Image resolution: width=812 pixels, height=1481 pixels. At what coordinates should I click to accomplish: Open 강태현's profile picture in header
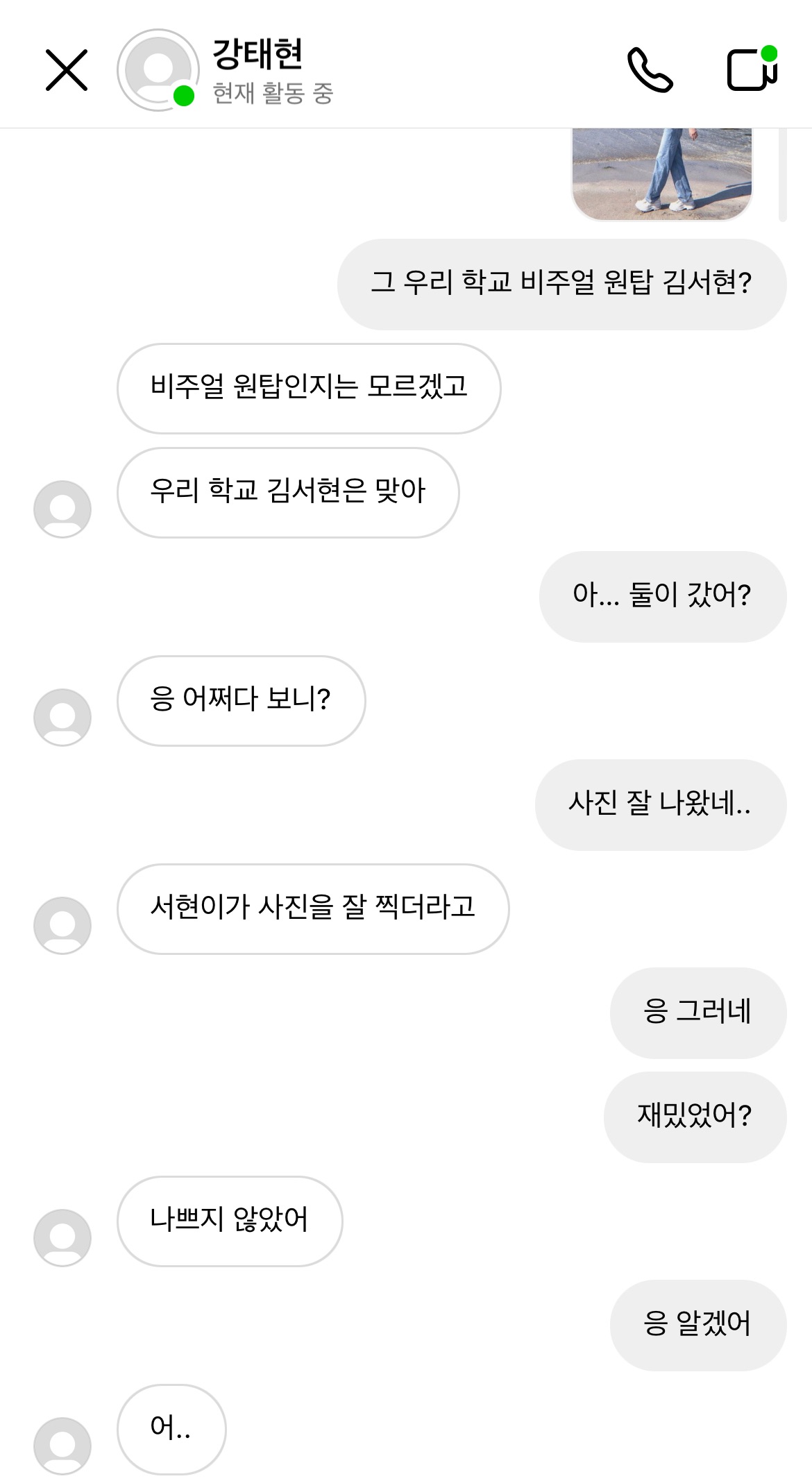[158, 70]
